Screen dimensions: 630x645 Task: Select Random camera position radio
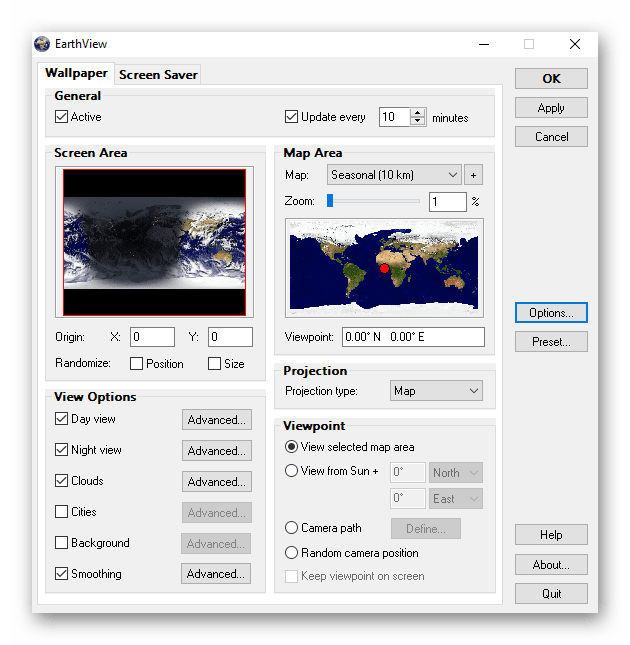point(291,553)
